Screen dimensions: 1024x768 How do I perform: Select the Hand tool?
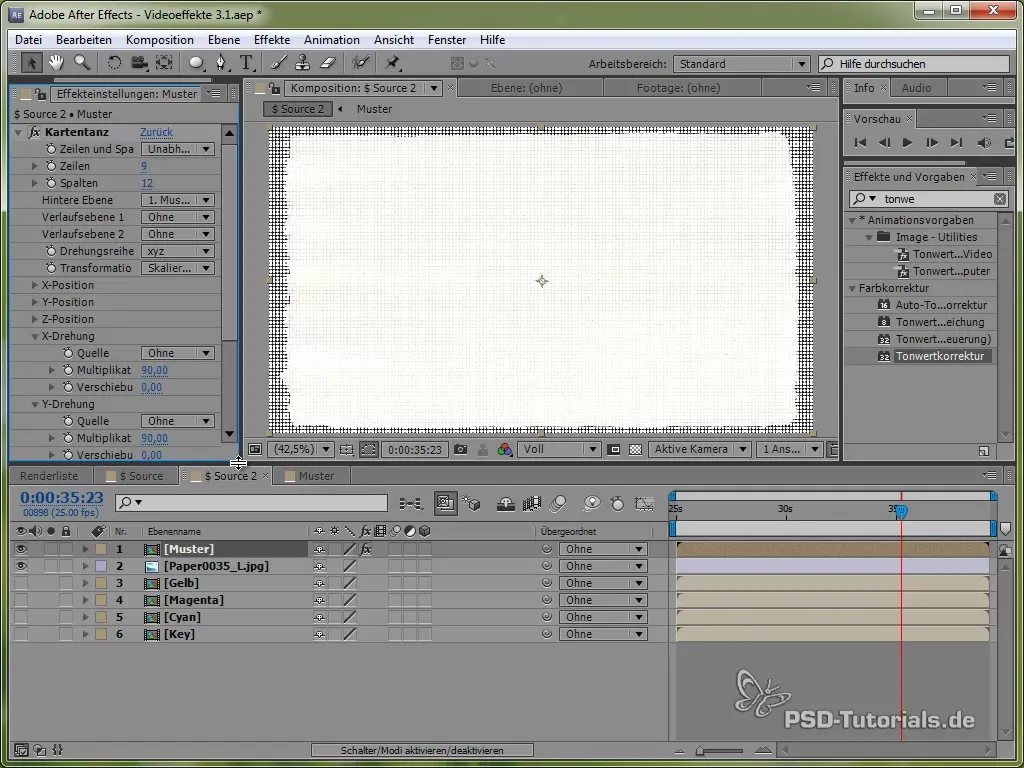coord(56,63)
